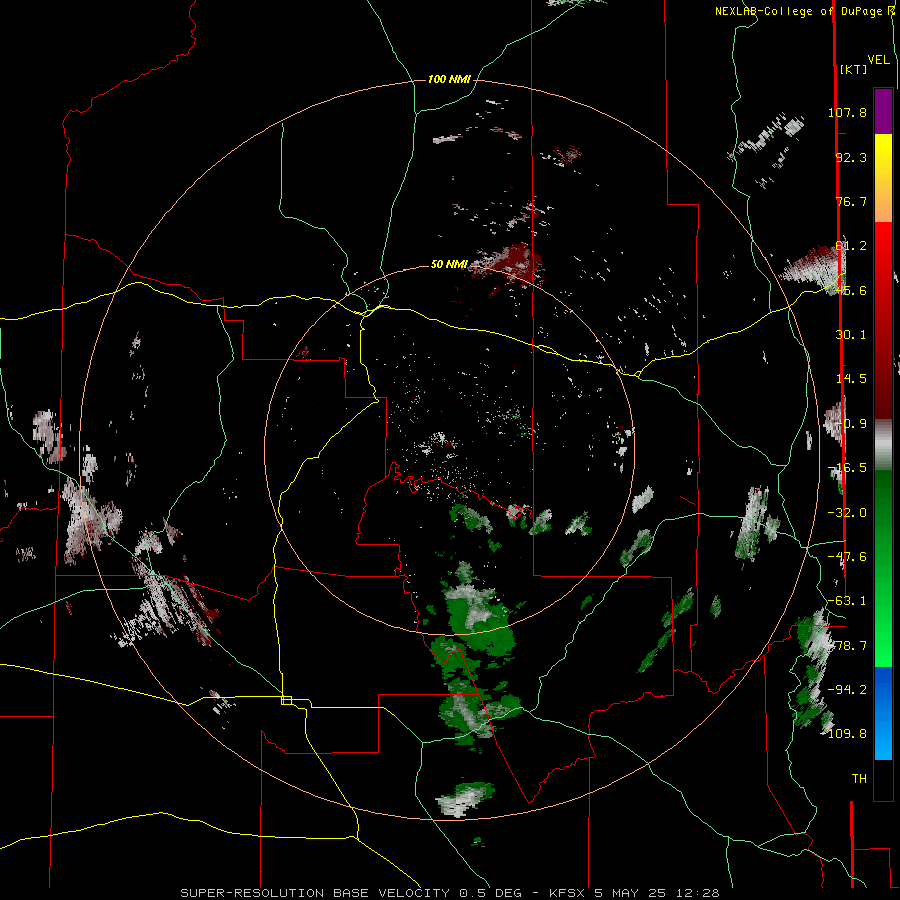The width and height of the screenshot is (900, 900).
Task: Click the 14.5 velocity scale value
Action: 851,379
